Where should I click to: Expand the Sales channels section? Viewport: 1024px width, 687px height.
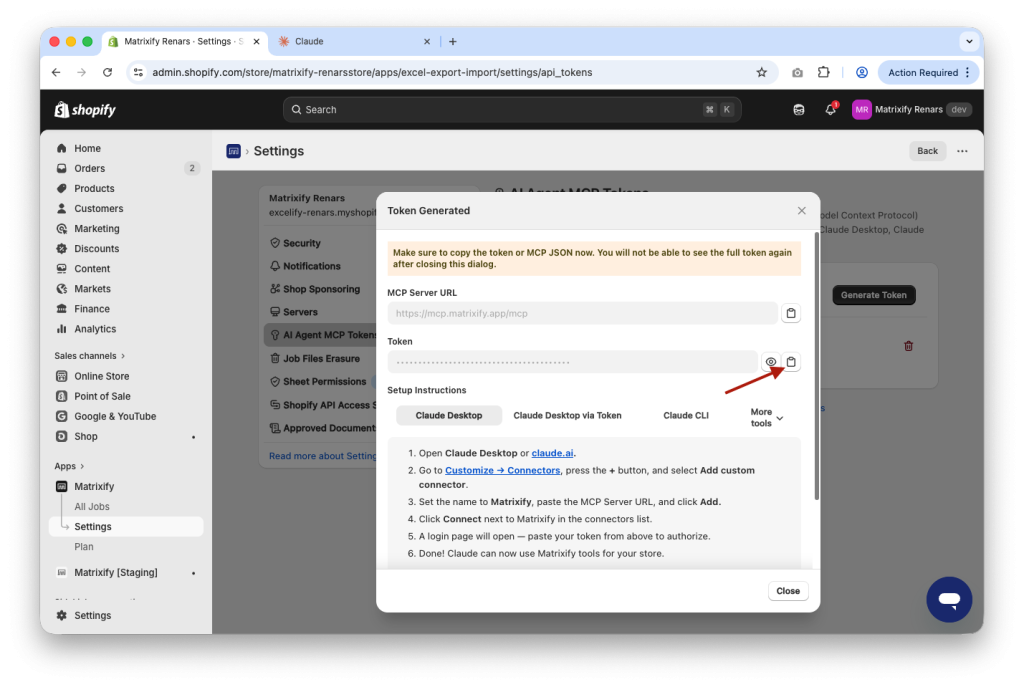pyautogui.click(x=88, y=355)
